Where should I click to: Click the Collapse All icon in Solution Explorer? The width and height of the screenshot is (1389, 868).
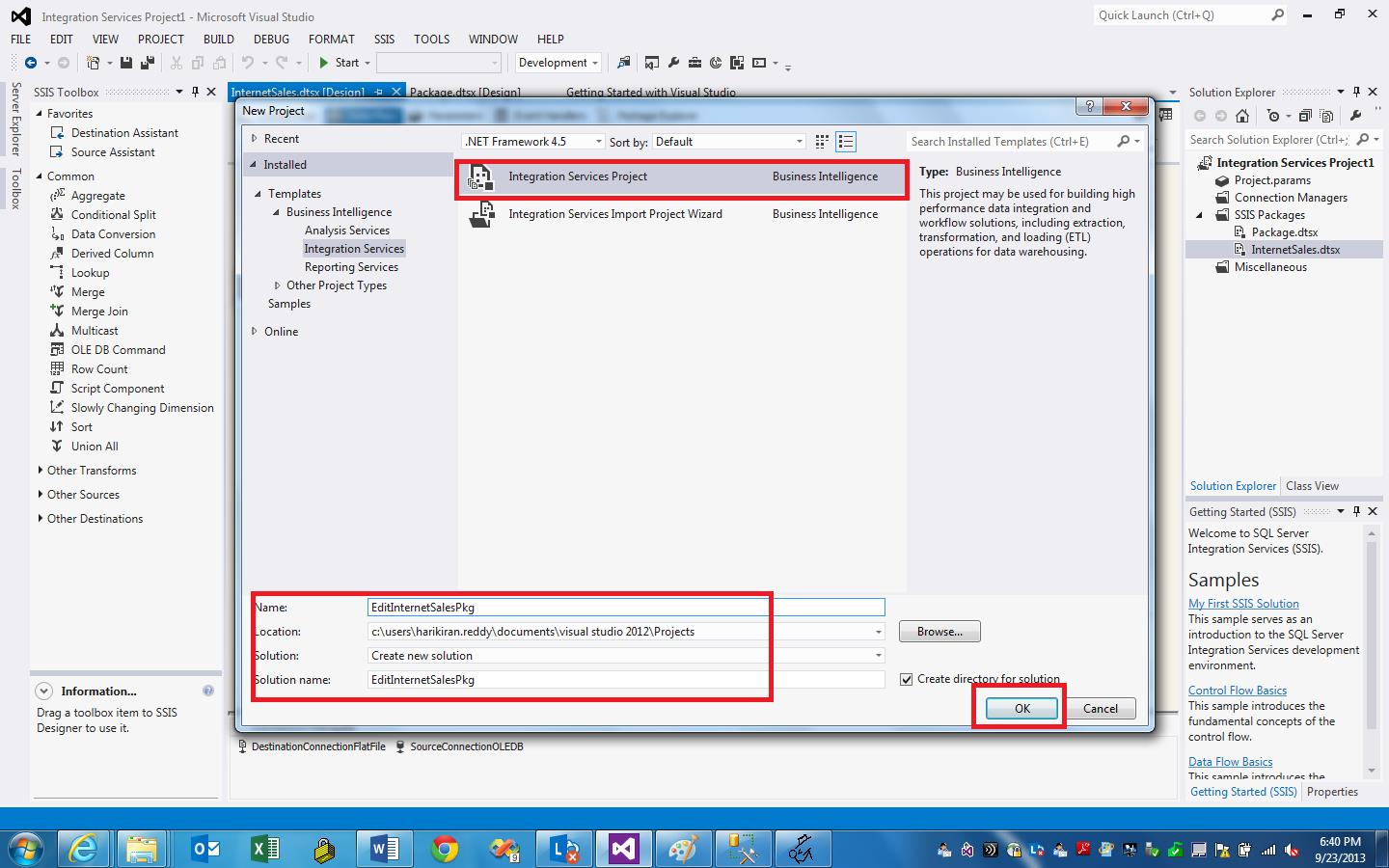point(1305,116)
